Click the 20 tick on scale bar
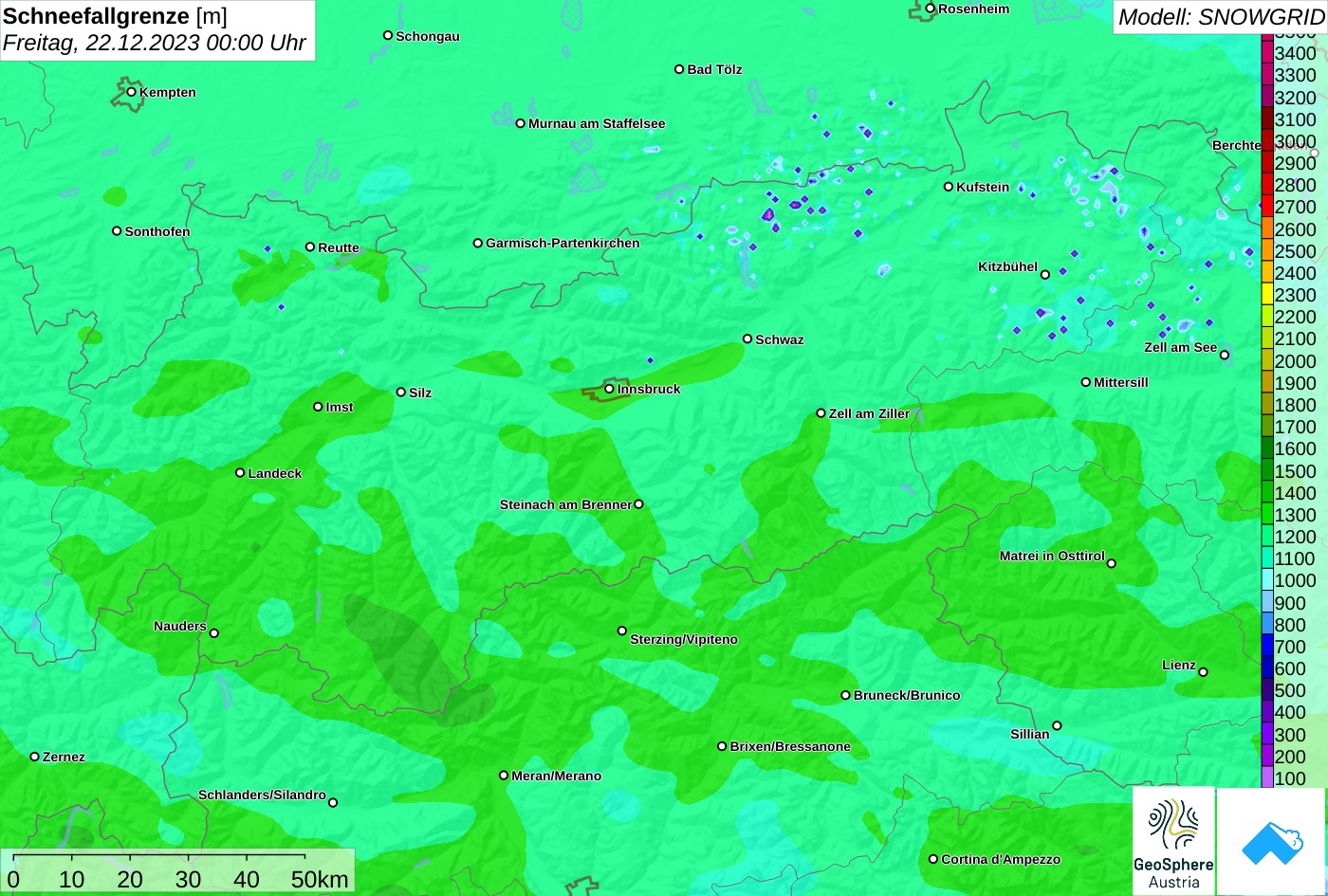 (x=130, y=879)
